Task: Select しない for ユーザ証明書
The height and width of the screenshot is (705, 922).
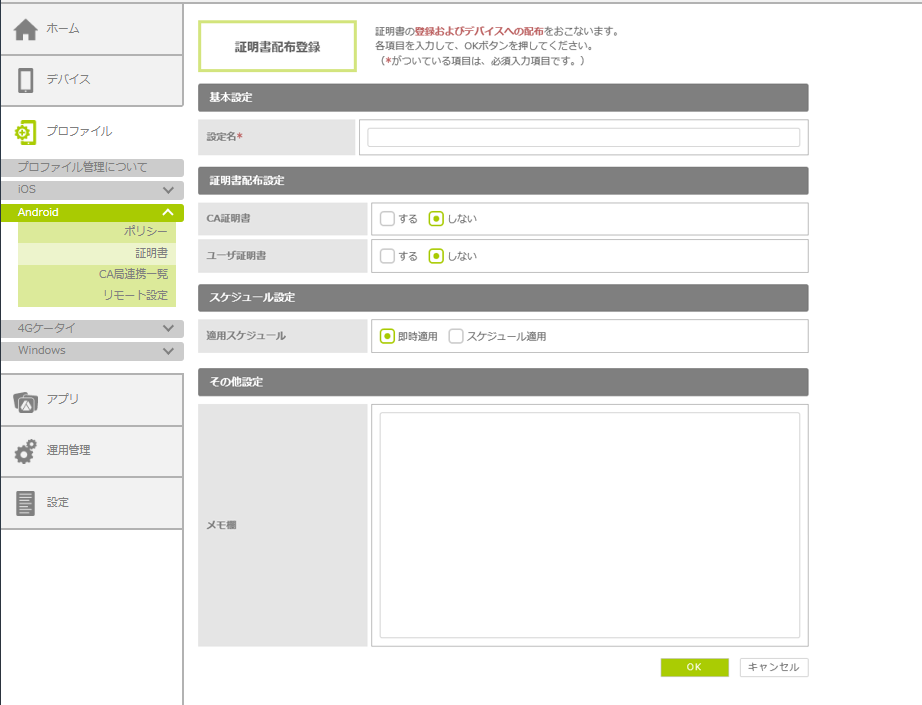Action: point(436,256)
